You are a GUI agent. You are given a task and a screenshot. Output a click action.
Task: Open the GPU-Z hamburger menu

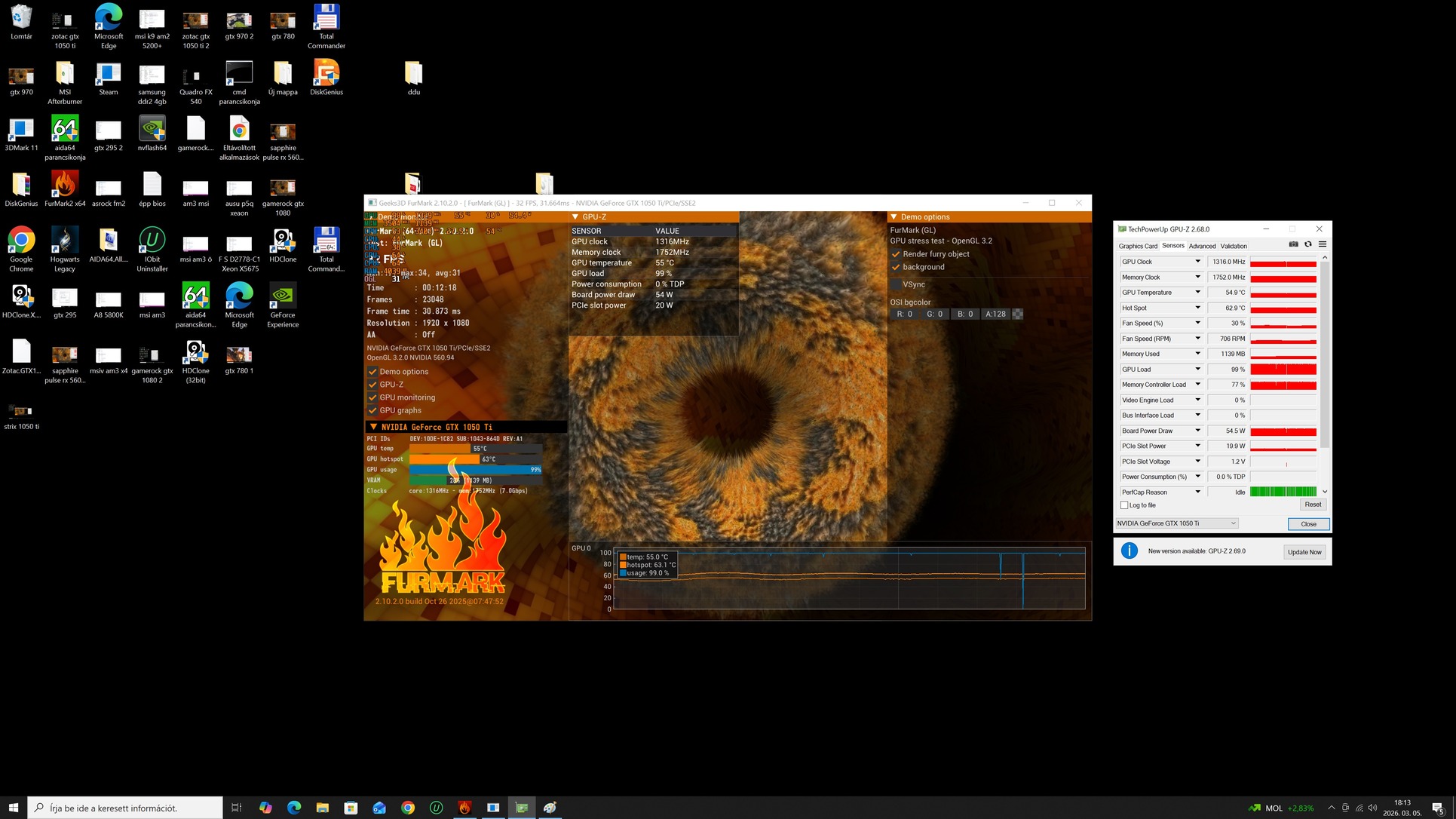1323,244
